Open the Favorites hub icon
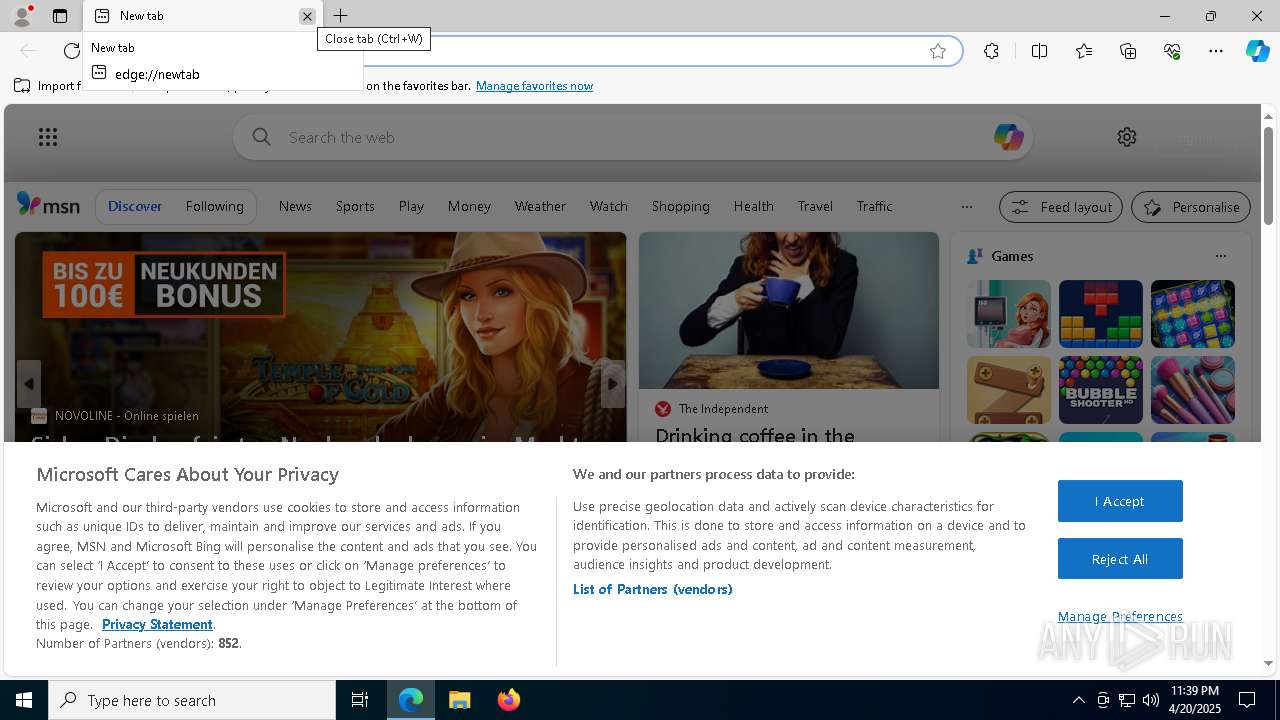 [x=1084, y=51]
